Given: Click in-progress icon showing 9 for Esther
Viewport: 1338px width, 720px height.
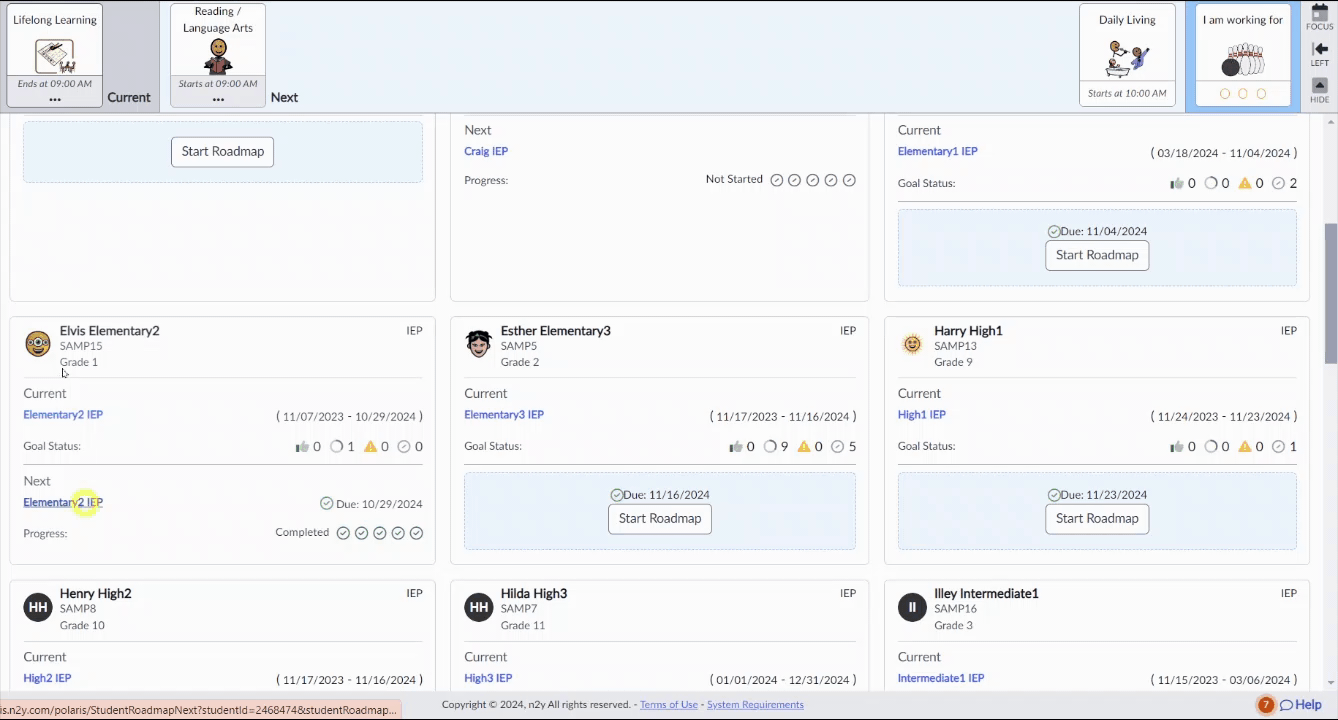Looking at the screenshot, I should pos(770,447).
